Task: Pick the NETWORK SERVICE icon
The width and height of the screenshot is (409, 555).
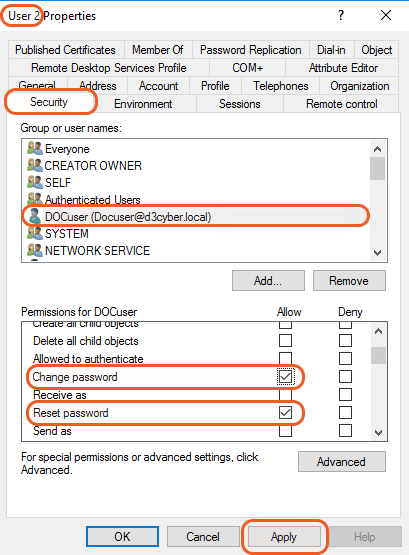Action: 35,250
